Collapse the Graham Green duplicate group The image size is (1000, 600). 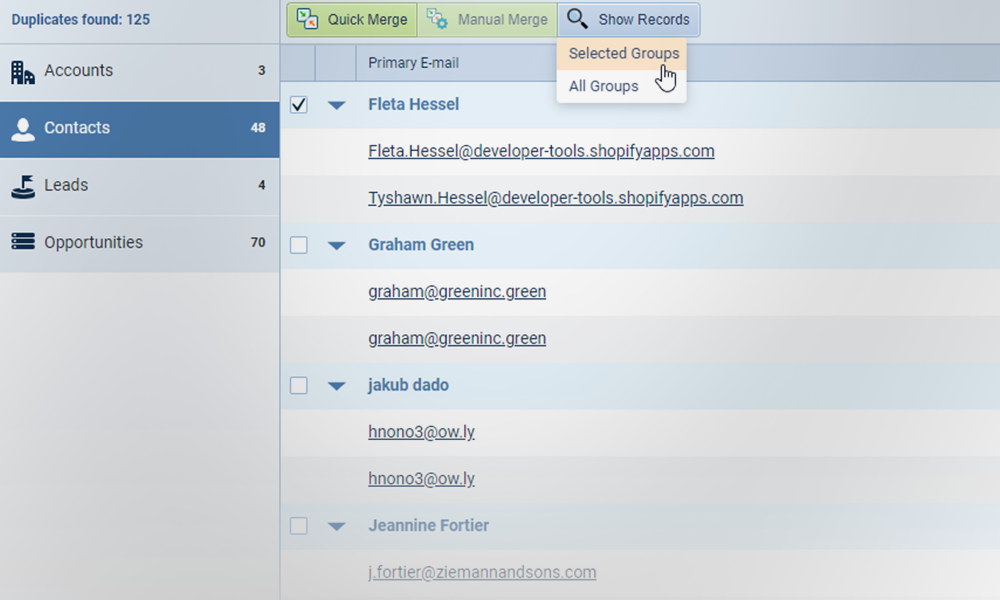click(337, 245)
